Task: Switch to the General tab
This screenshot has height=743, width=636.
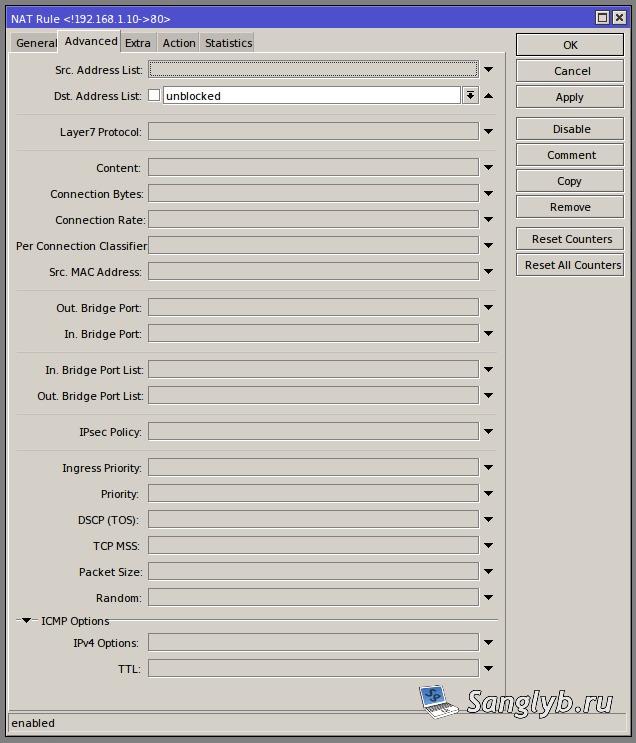Action: (x=34, y=43)
